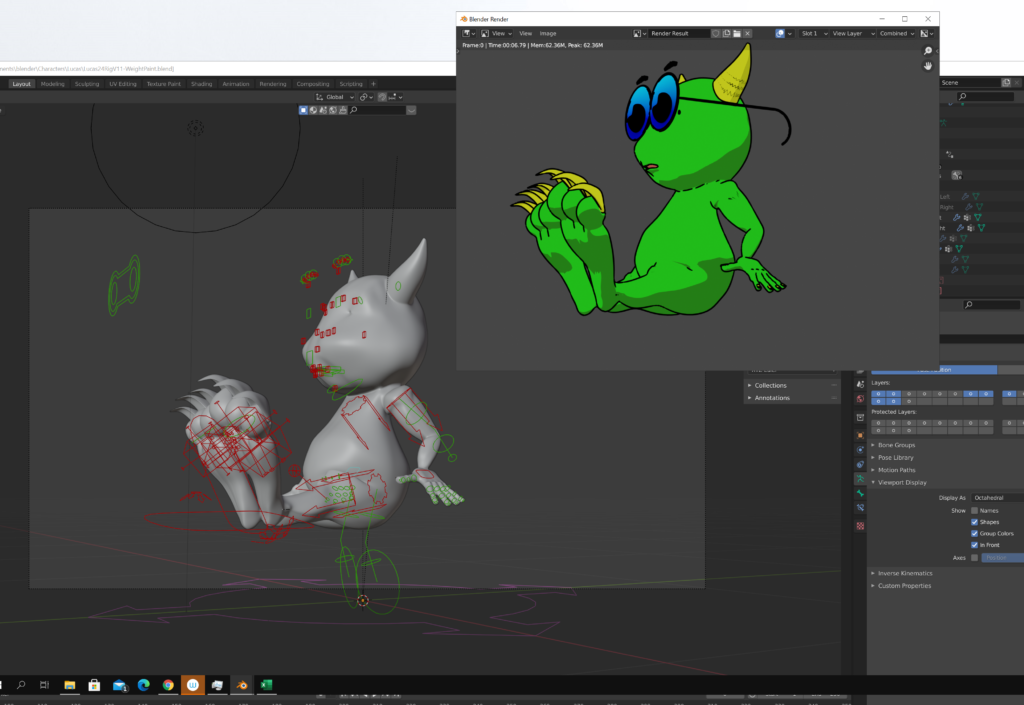Switch to the Sculpting workspace tab

[87, 84]
